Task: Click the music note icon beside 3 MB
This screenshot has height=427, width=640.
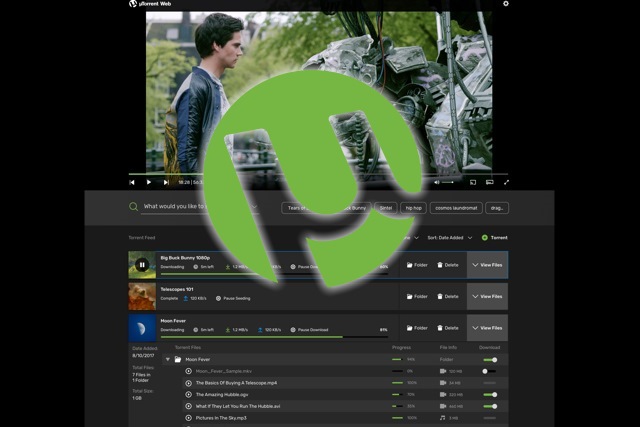Action: coord(442,418)
